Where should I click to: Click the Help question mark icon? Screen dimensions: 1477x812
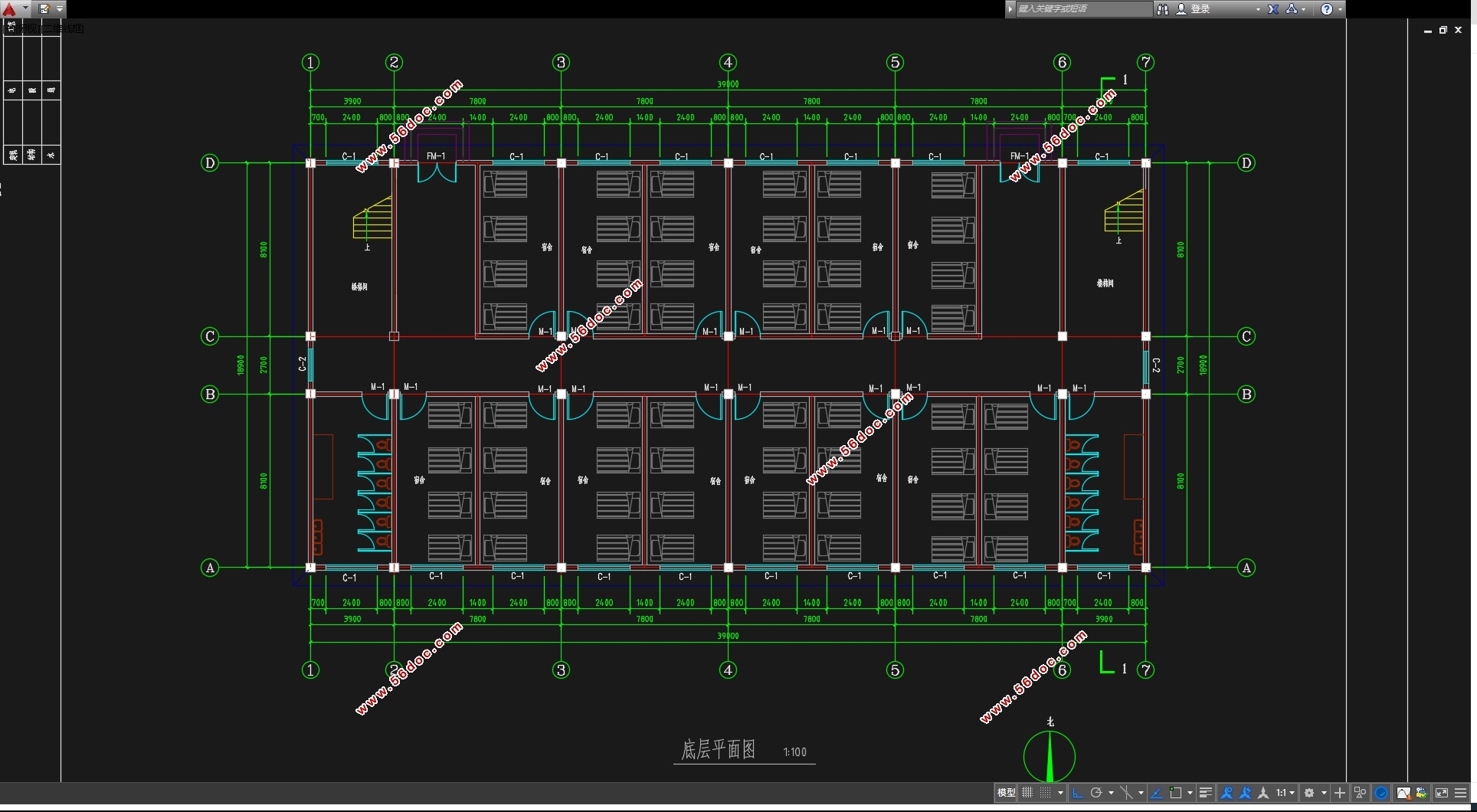pyautogui.click(x=1327, y=9)
